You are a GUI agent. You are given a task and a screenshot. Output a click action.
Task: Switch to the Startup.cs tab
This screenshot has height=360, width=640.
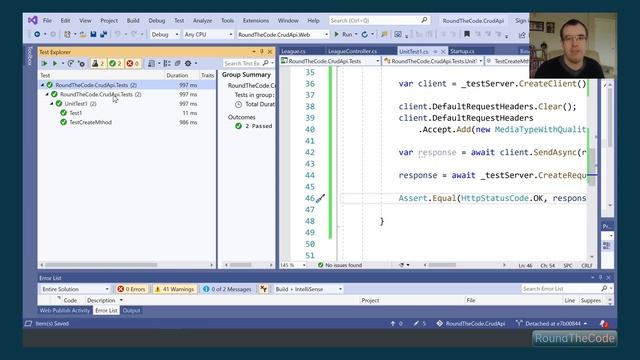pos(462,51)
